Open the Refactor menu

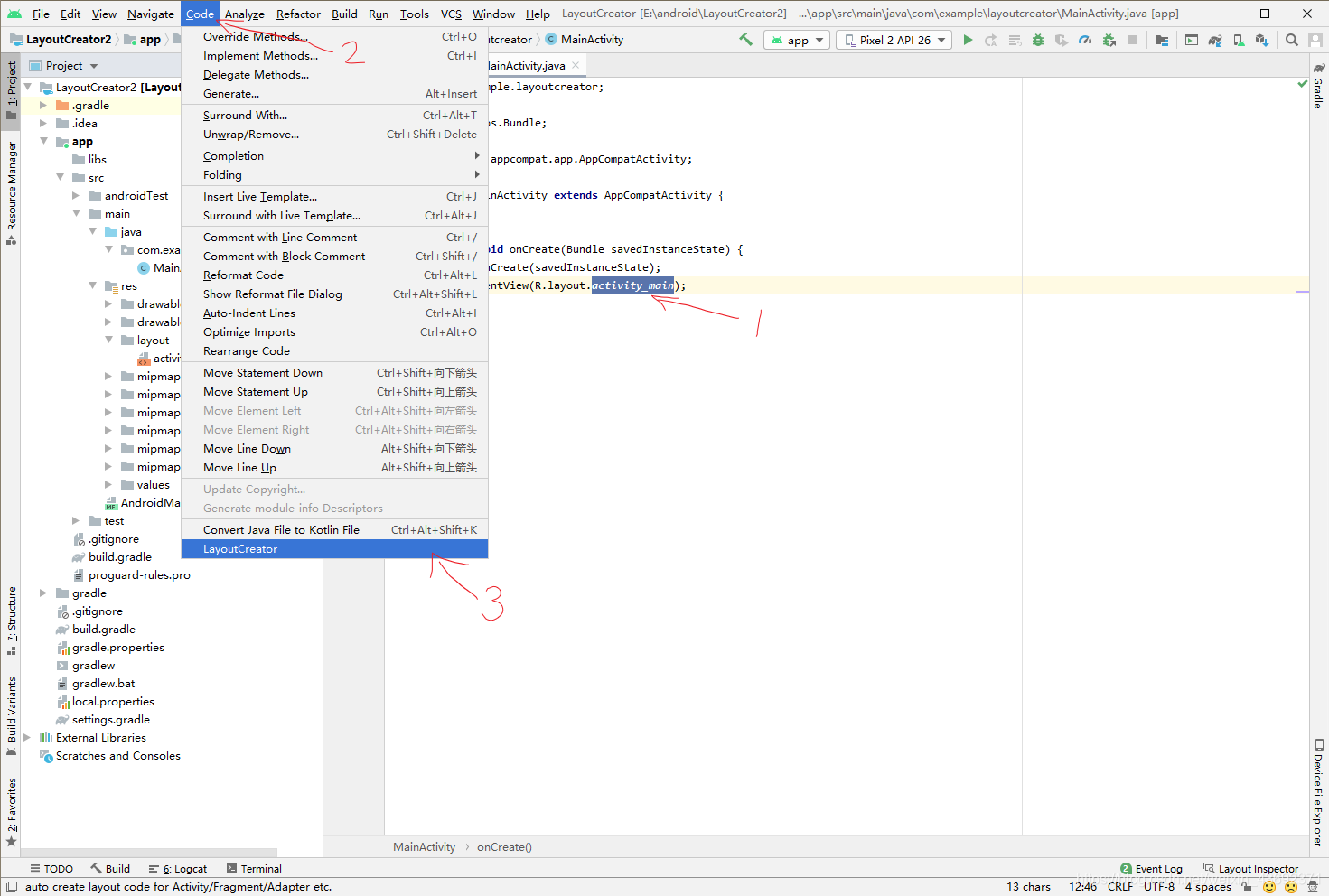(298, 14)
